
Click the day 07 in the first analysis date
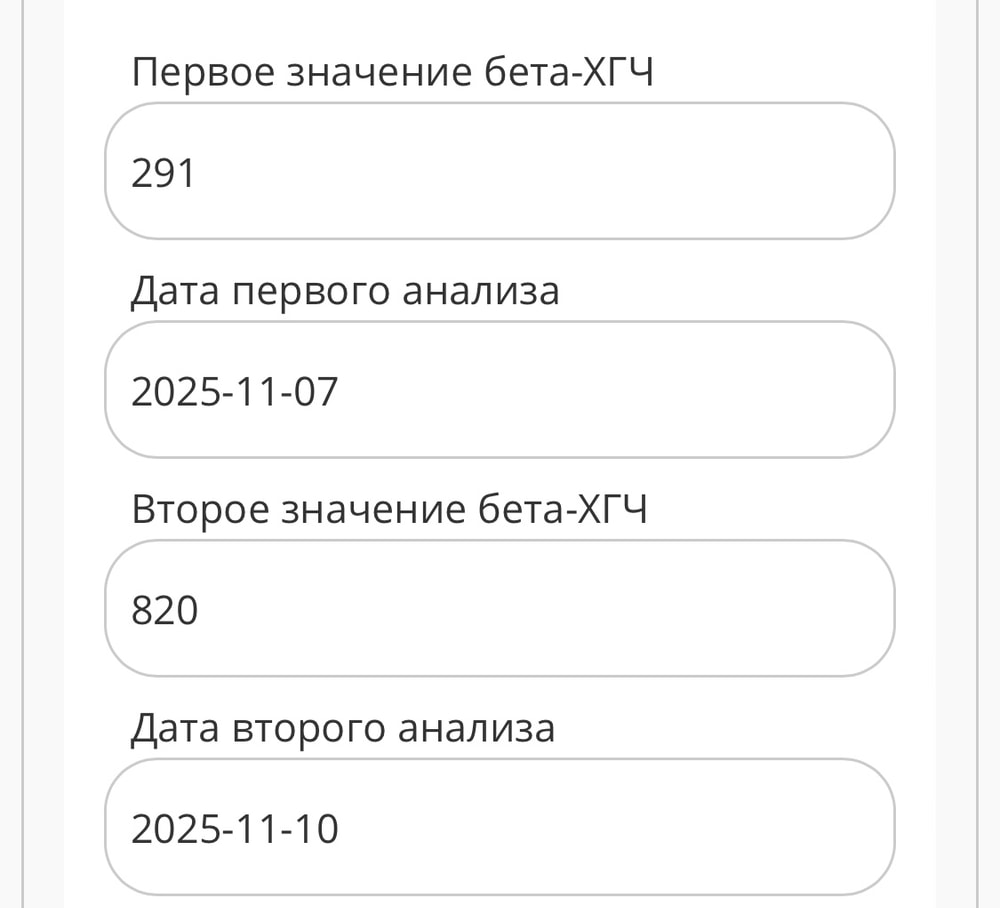[317, 392]
